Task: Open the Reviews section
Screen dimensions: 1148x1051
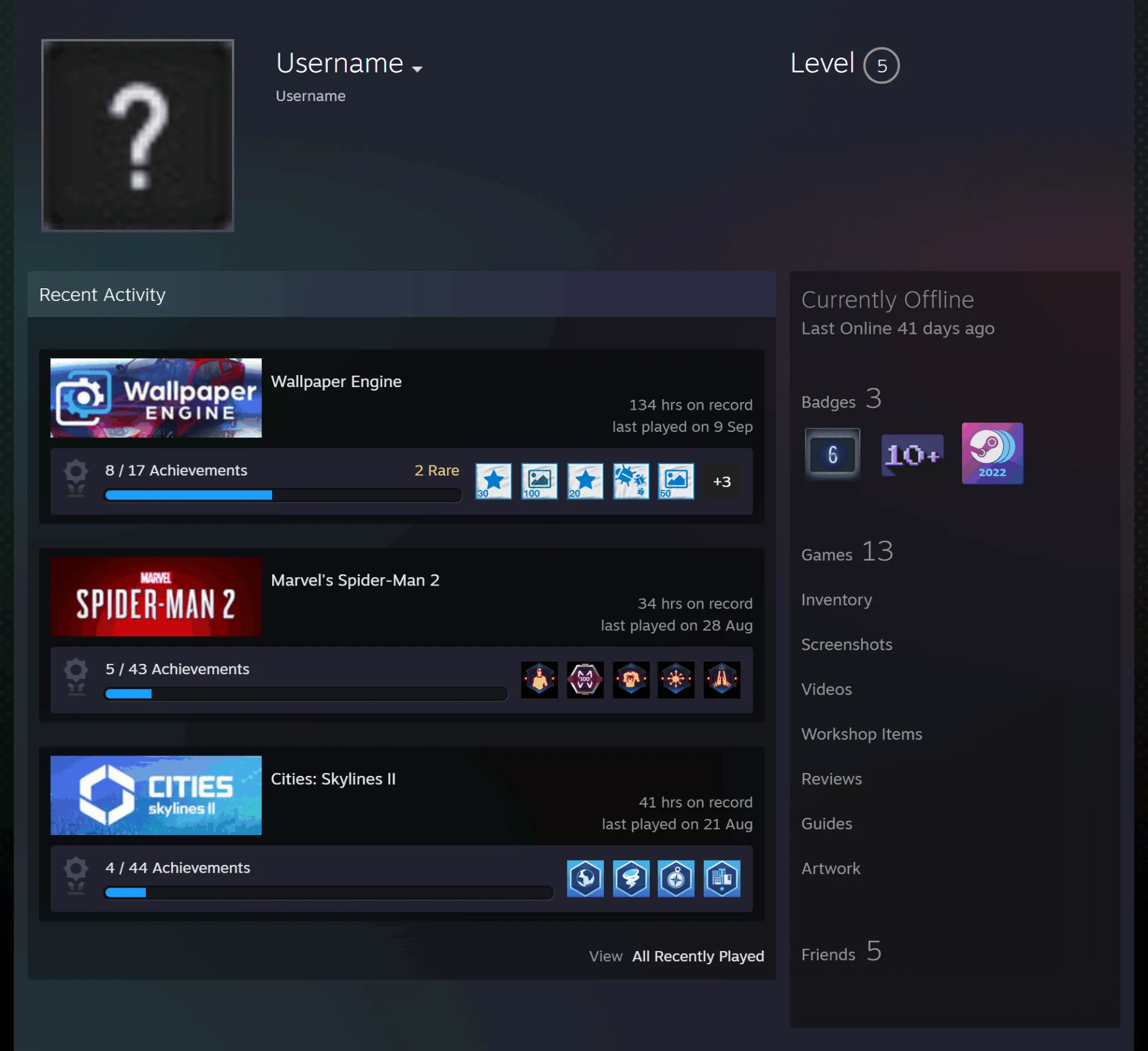Action: pyautogui.click(x=832, y=779)
